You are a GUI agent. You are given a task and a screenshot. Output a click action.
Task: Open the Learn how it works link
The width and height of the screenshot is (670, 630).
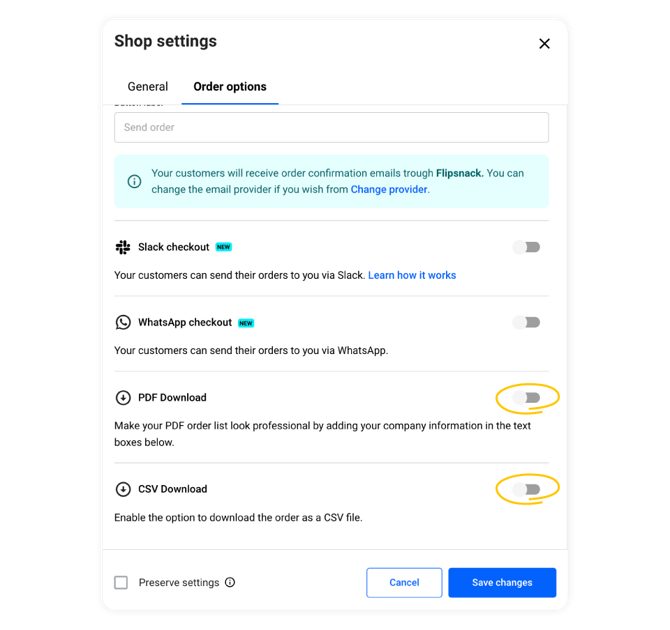(x=412, y=275)
